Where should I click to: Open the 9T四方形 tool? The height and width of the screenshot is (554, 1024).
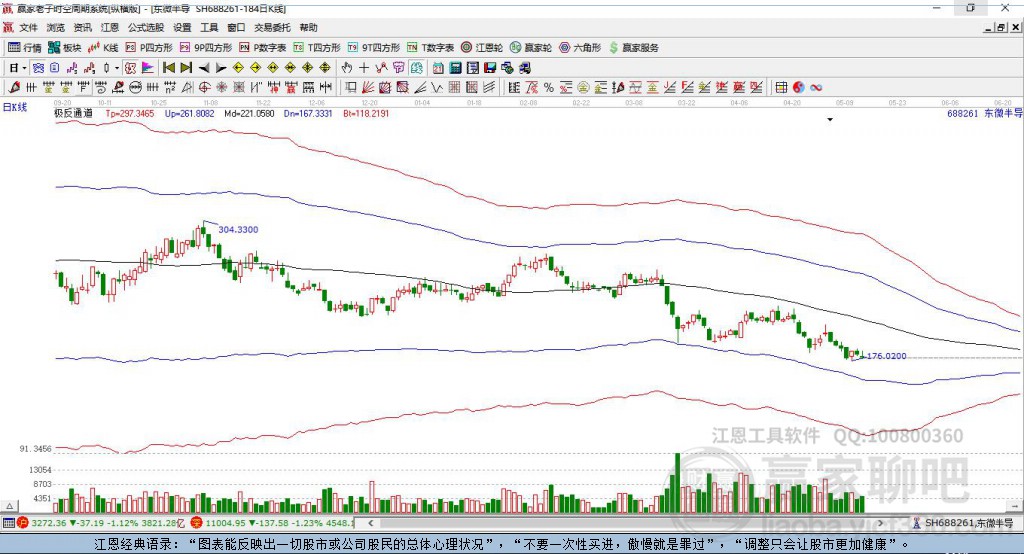(x=374, y=48)
